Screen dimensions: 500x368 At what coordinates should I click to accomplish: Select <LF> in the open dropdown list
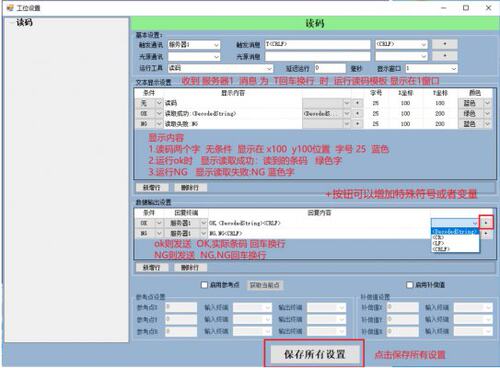click(x=455, y=243)
